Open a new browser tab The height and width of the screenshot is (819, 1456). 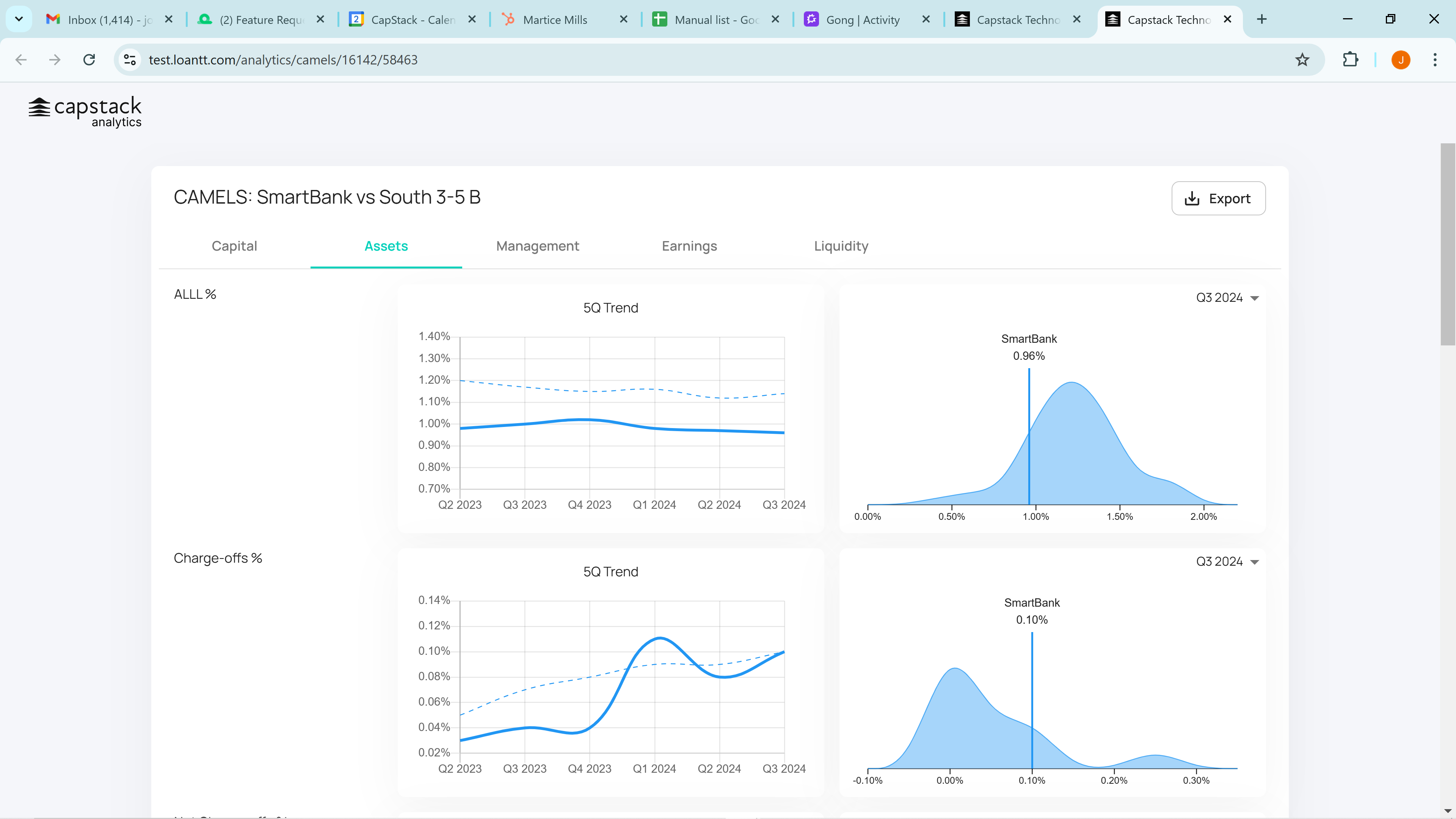[1261, 19]
